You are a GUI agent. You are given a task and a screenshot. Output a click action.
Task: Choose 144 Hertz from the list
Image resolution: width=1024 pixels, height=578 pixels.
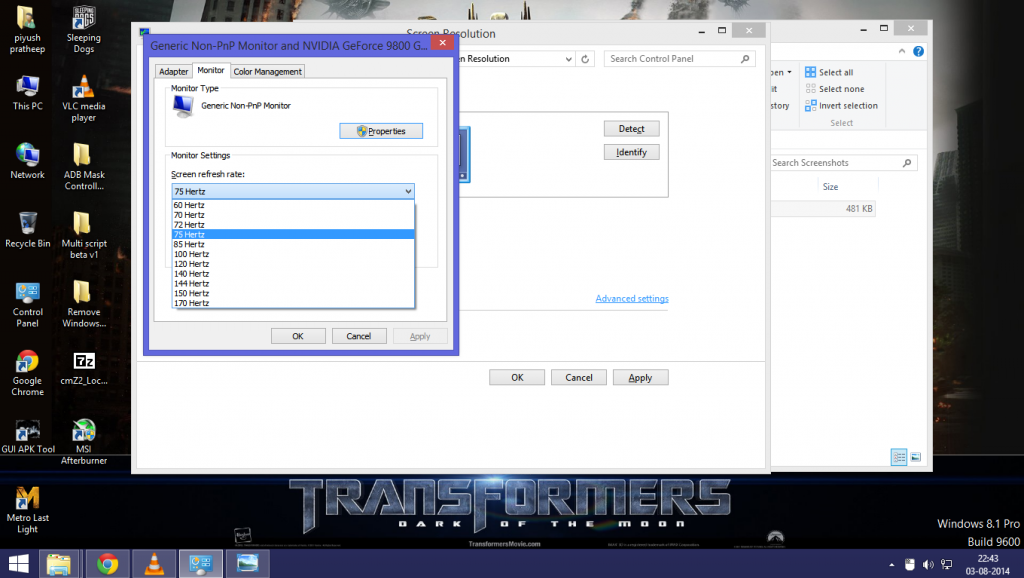pos(191,283)
